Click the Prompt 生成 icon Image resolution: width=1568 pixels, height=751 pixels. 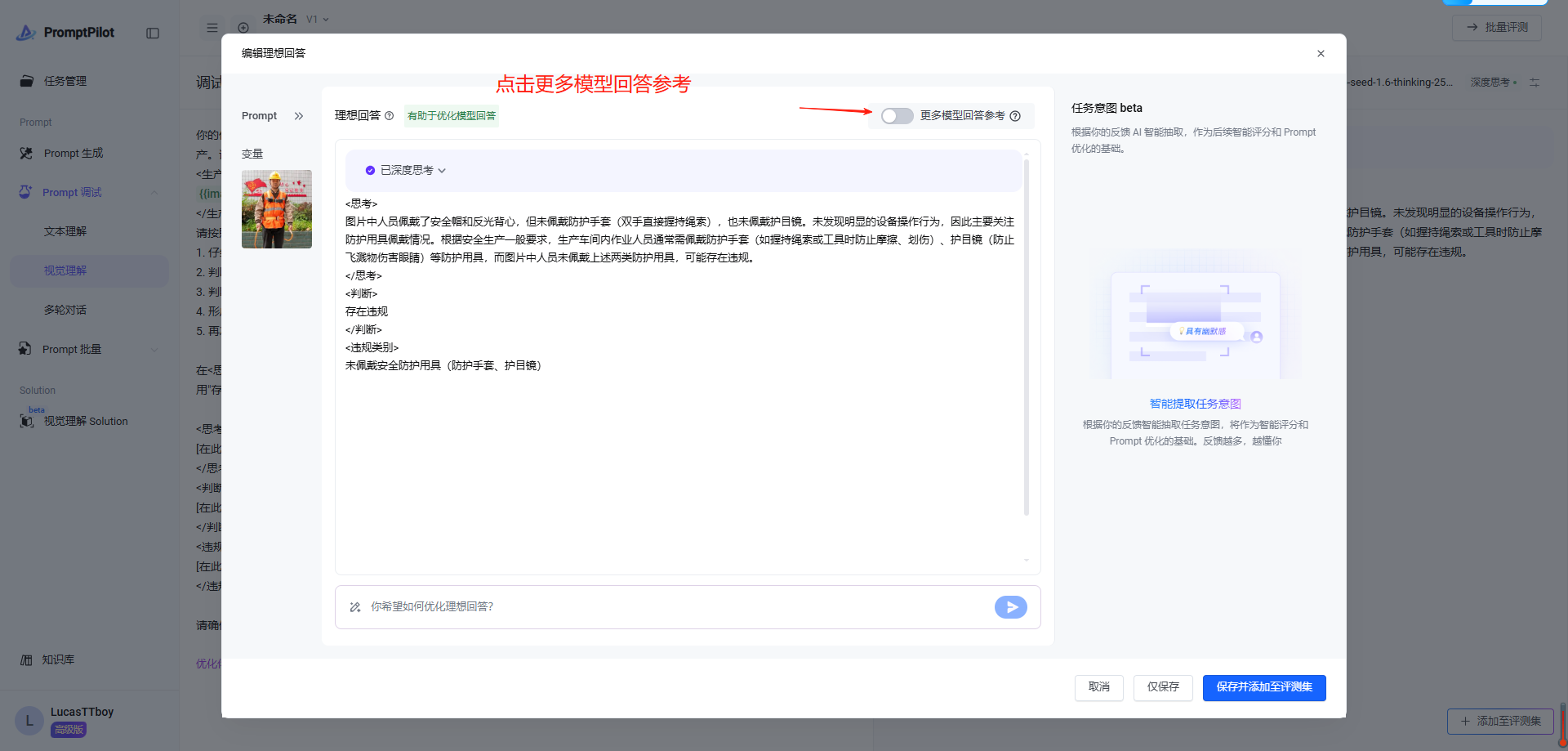pos(27,153)
